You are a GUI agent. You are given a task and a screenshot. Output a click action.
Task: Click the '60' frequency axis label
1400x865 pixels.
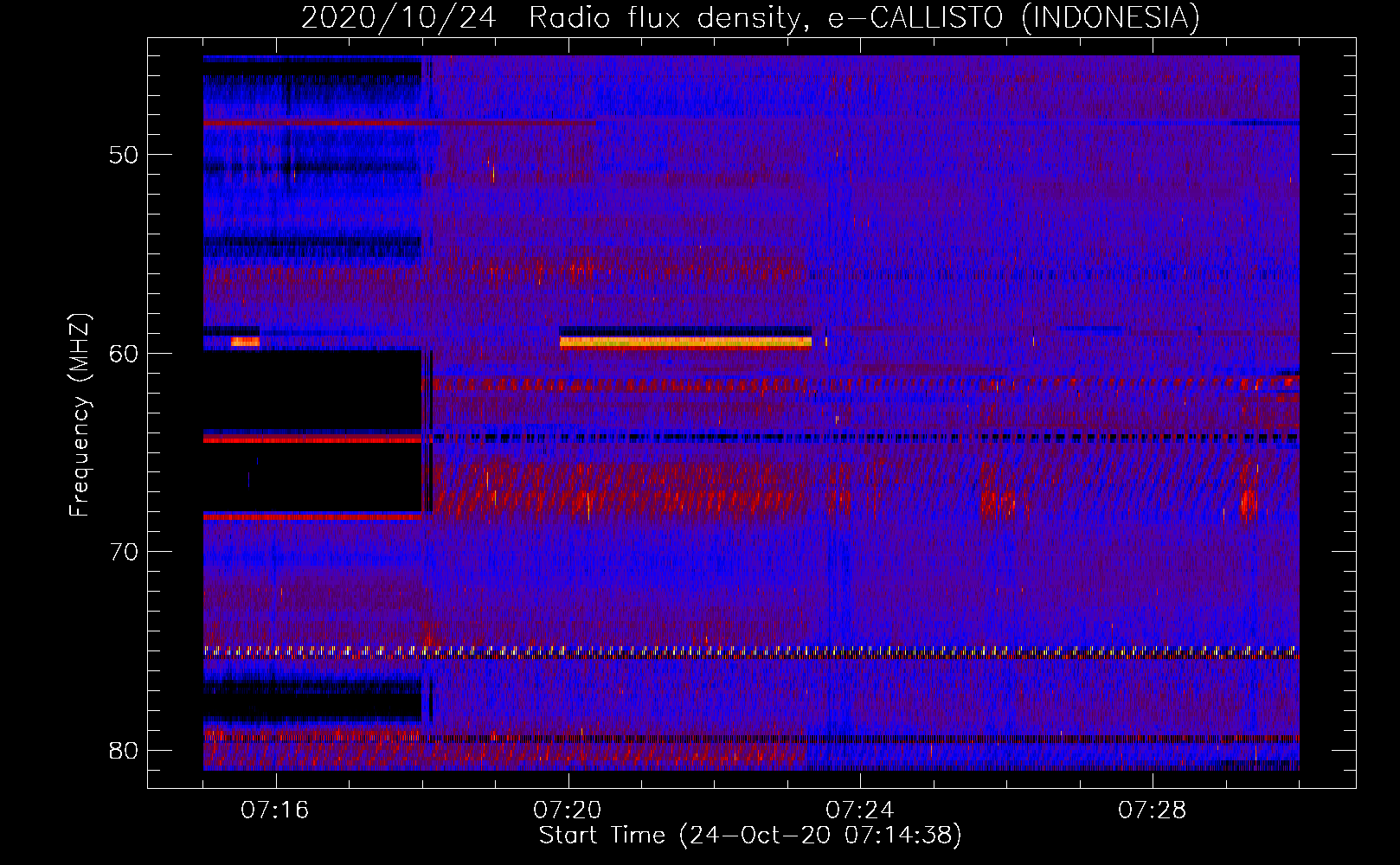pyautogui.click(x=124, y=354)
